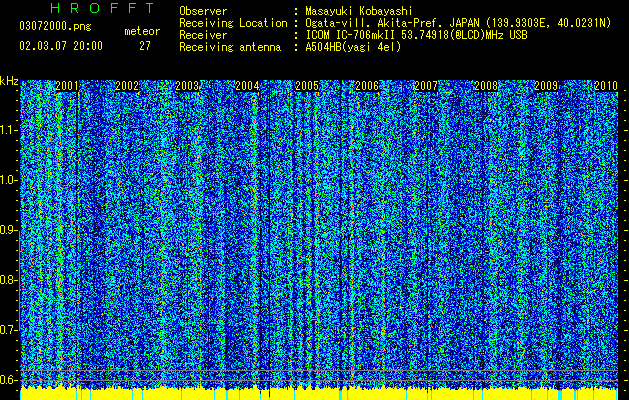Viewport: 629px width, 400px height.
Task: Click time marker 2005
Action: pos(307,86)
